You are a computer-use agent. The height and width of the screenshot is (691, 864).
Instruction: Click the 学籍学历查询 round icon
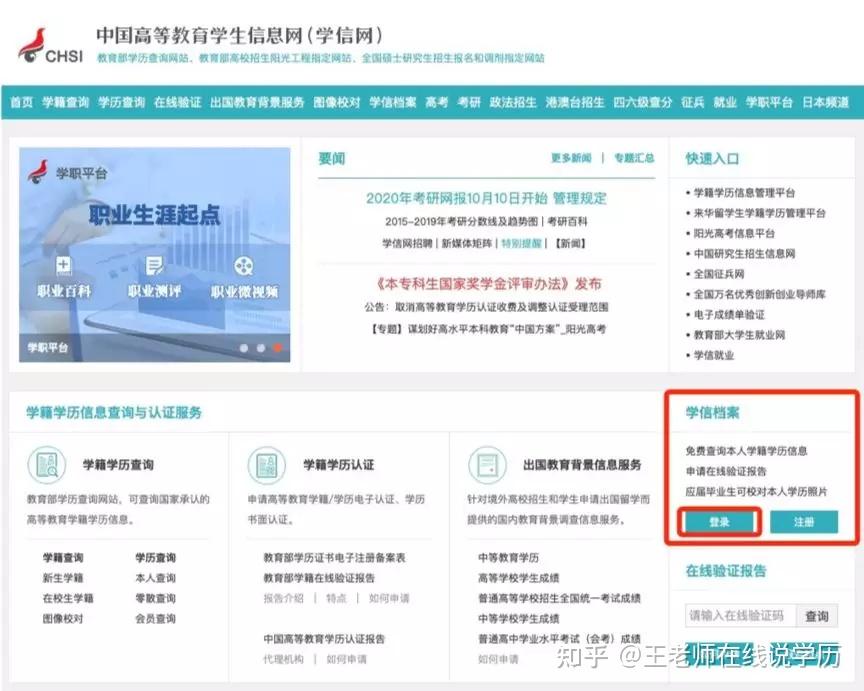point(46,465)
